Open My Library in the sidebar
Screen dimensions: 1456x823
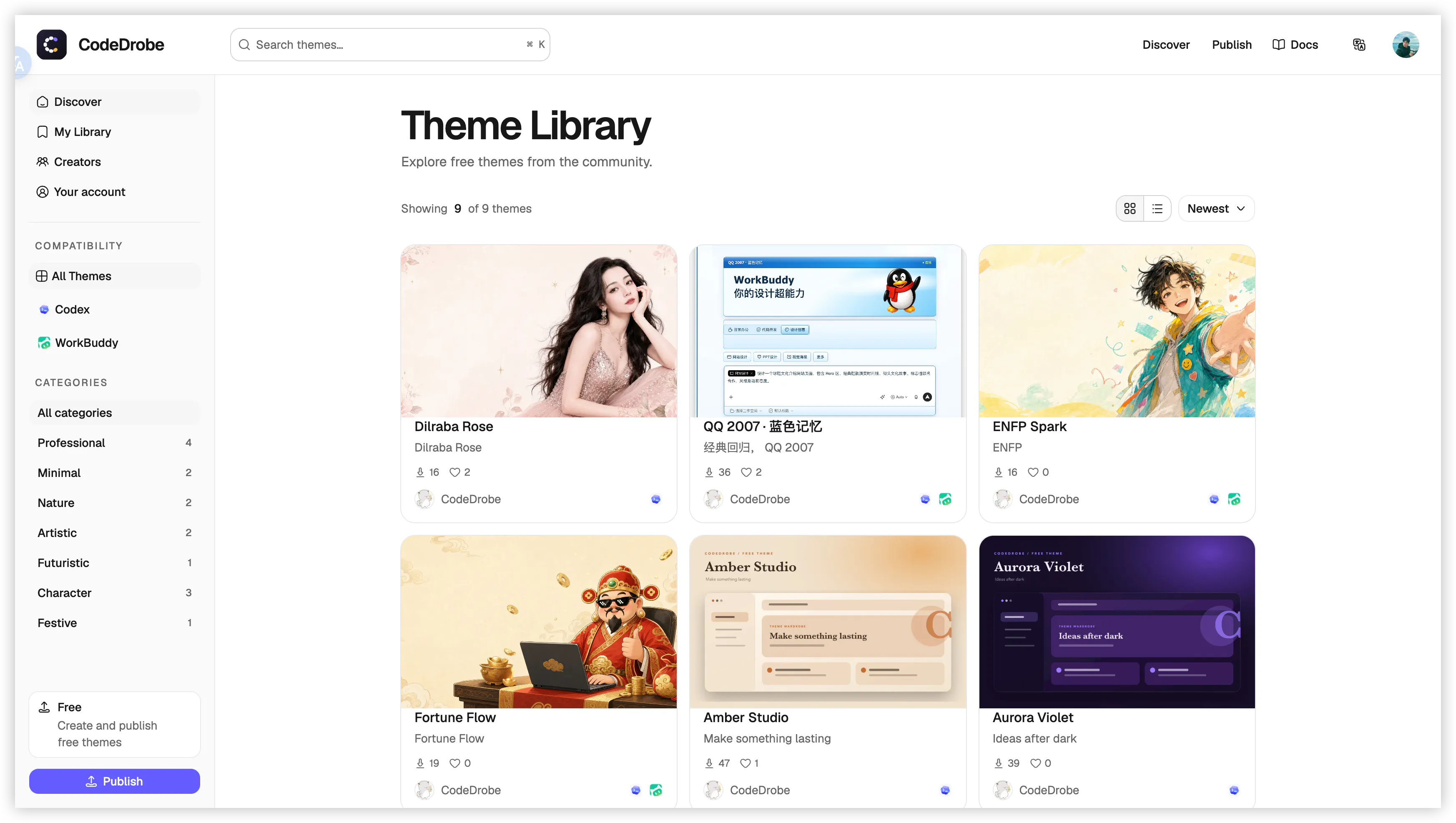click(x=114, y=132)
